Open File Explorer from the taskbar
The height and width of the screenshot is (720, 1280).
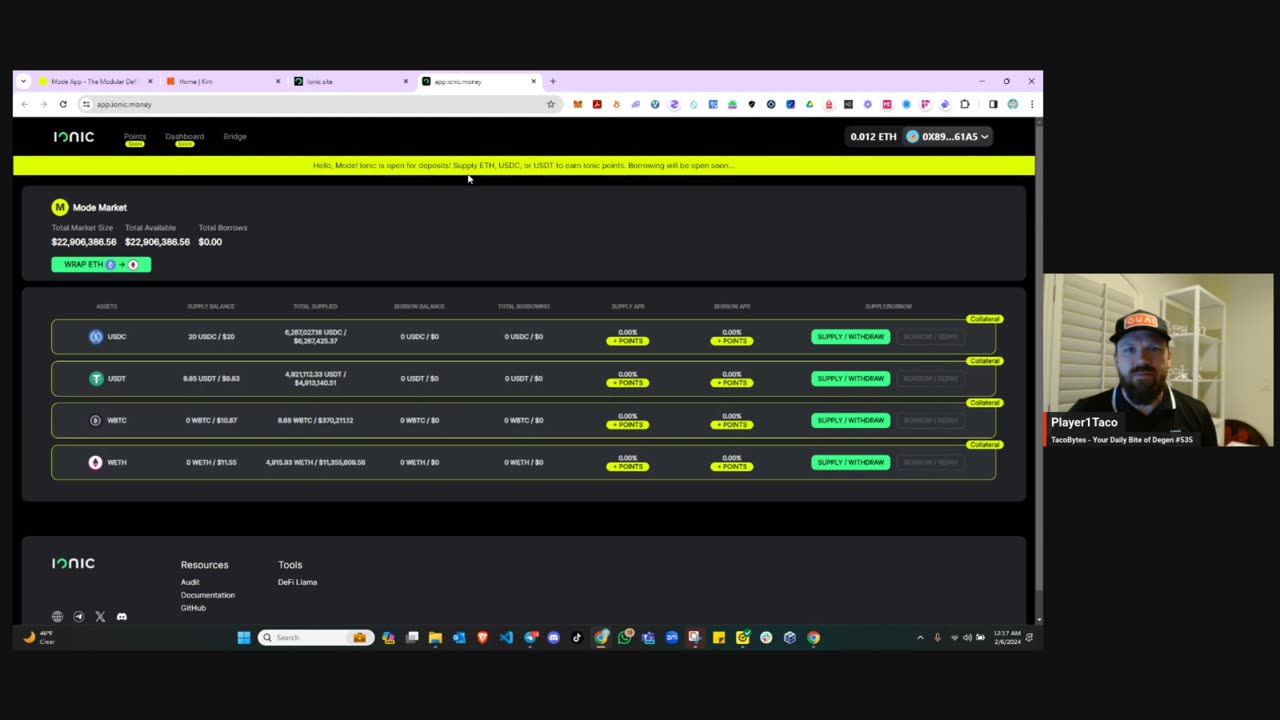435,637
